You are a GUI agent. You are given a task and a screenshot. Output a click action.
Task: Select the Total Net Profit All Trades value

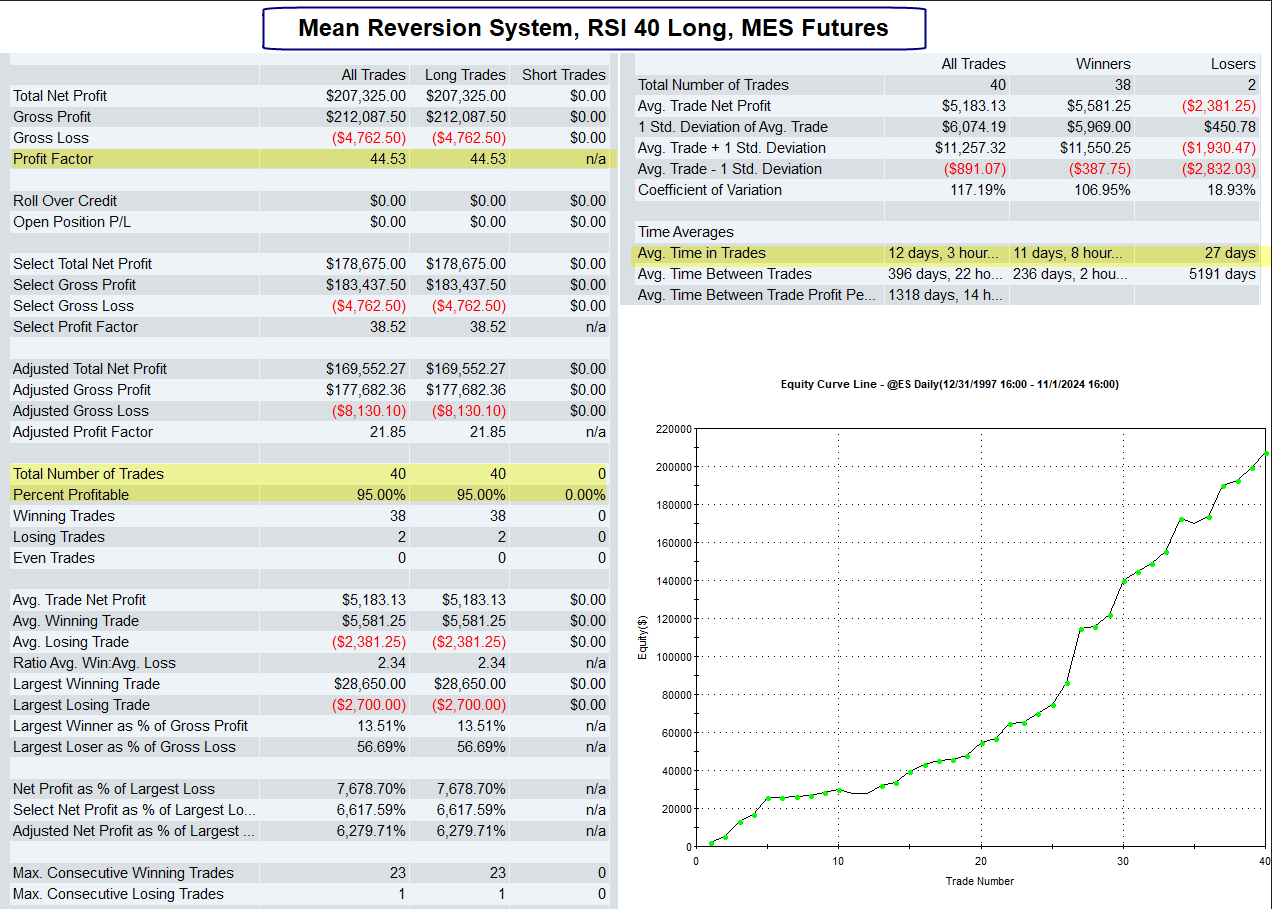point(366,96)
